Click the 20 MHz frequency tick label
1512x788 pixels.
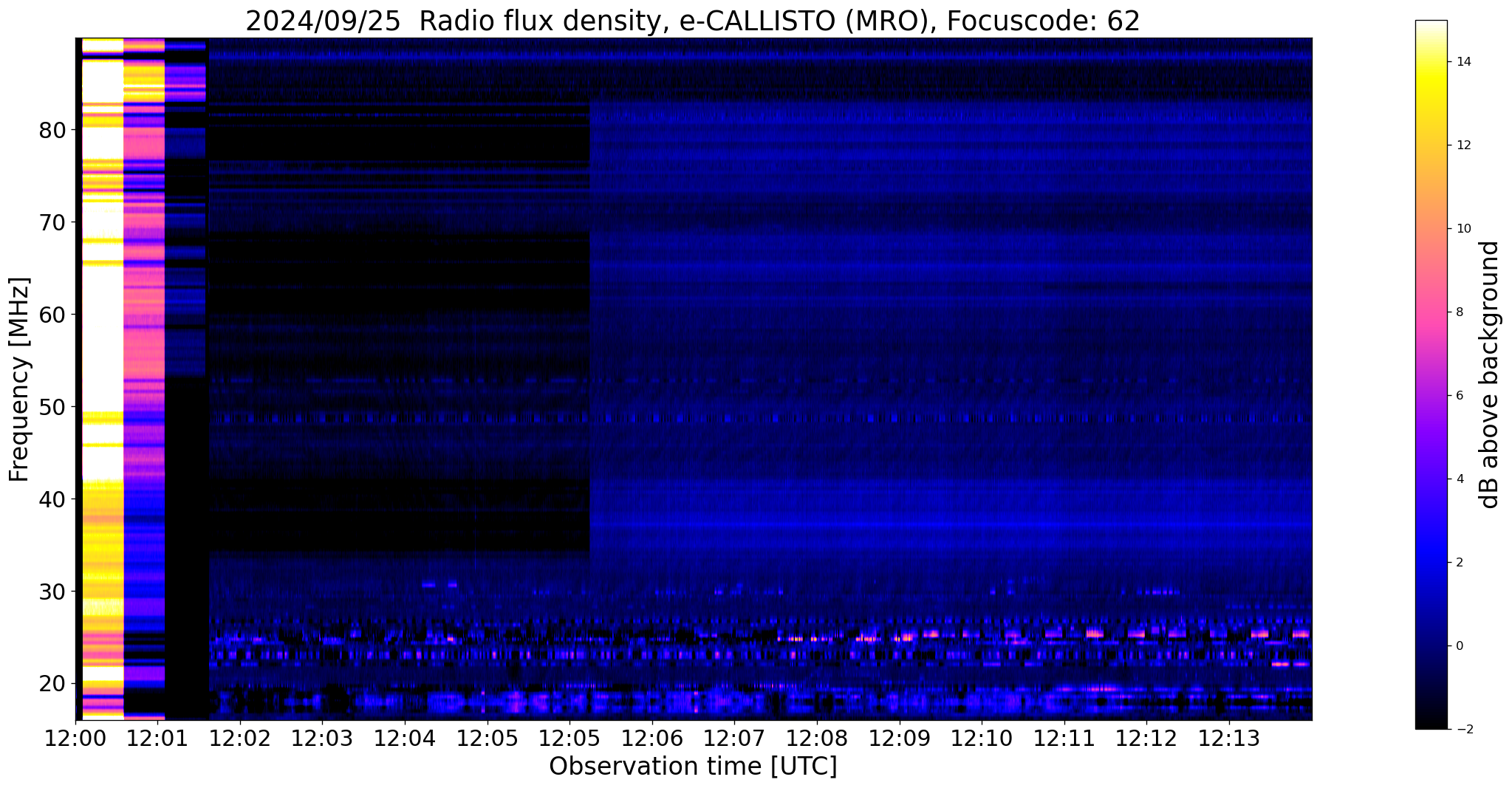tap(52, 684)
